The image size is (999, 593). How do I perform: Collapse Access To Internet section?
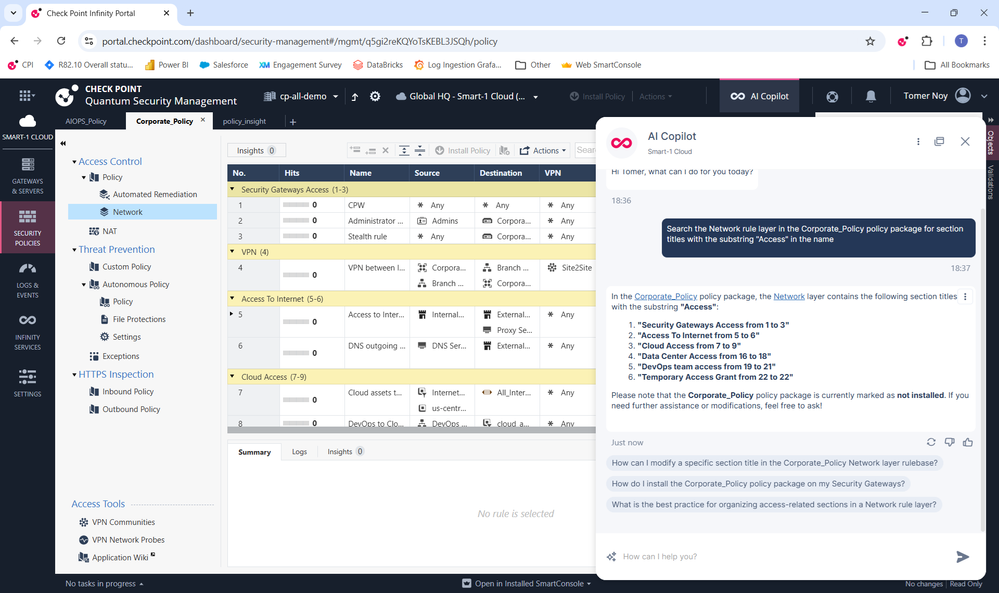tap(233, 298)
